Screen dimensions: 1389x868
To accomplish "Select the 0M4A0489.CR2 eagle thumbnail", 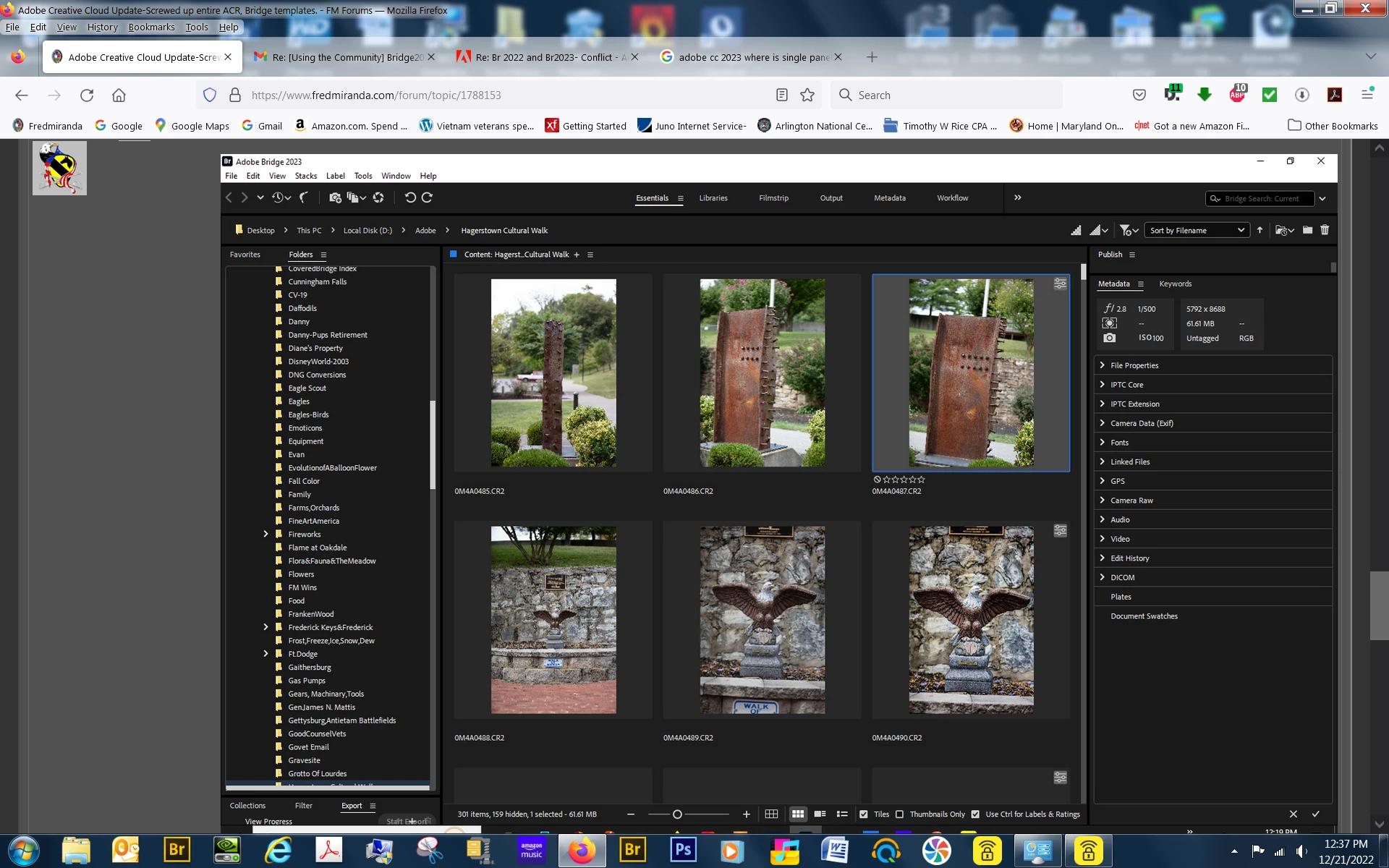I will pos(762,620).
